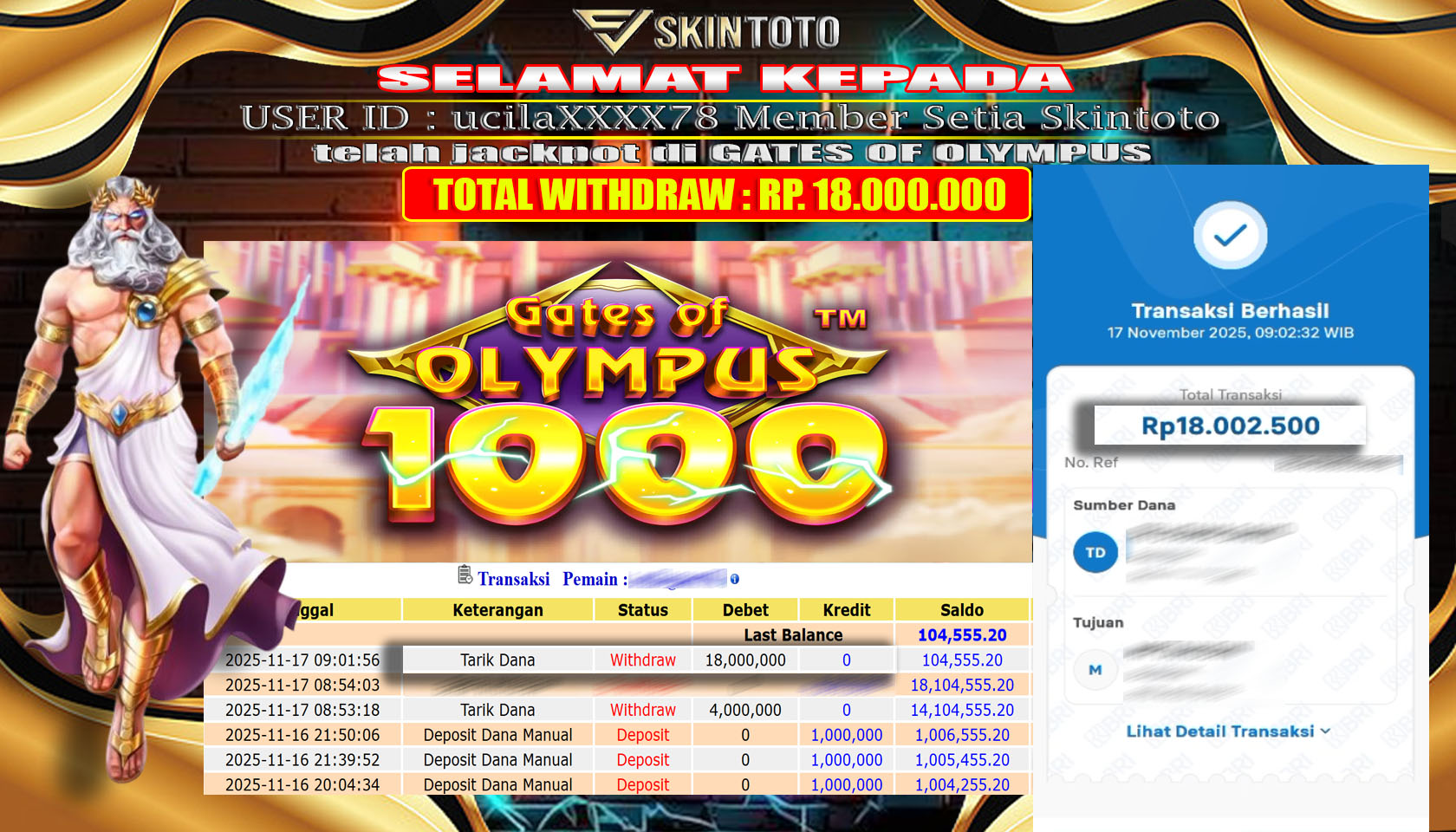Viewport: 1456px width, 832px height.
Task: Select the Keterangan column header
Action: click(x=497, y=610)
